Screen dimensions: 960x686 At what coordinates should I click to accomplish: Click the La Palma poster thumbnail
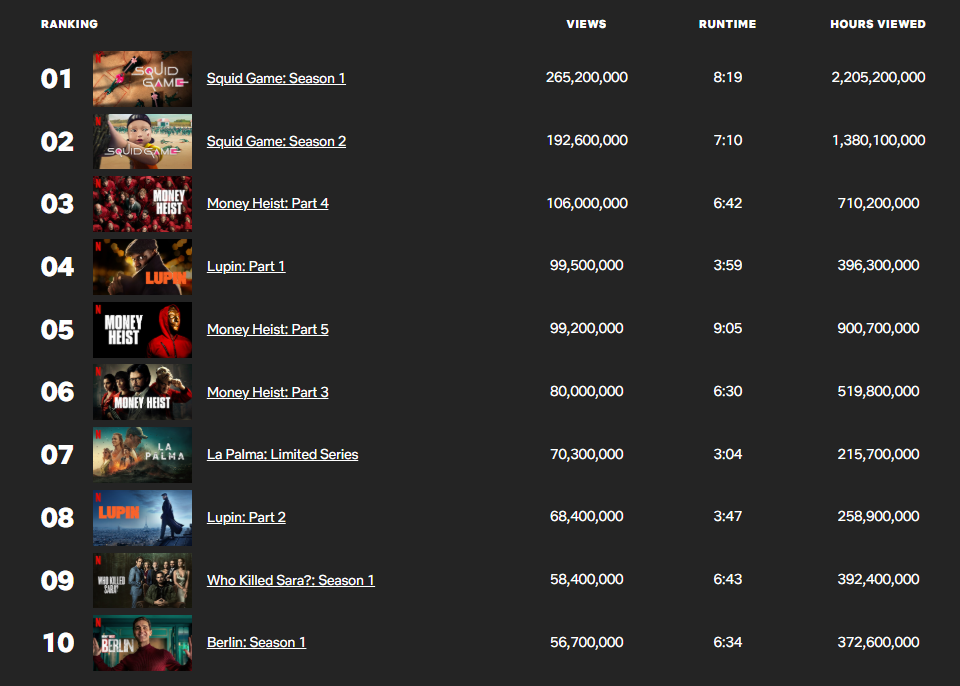(x=142, y=454)
